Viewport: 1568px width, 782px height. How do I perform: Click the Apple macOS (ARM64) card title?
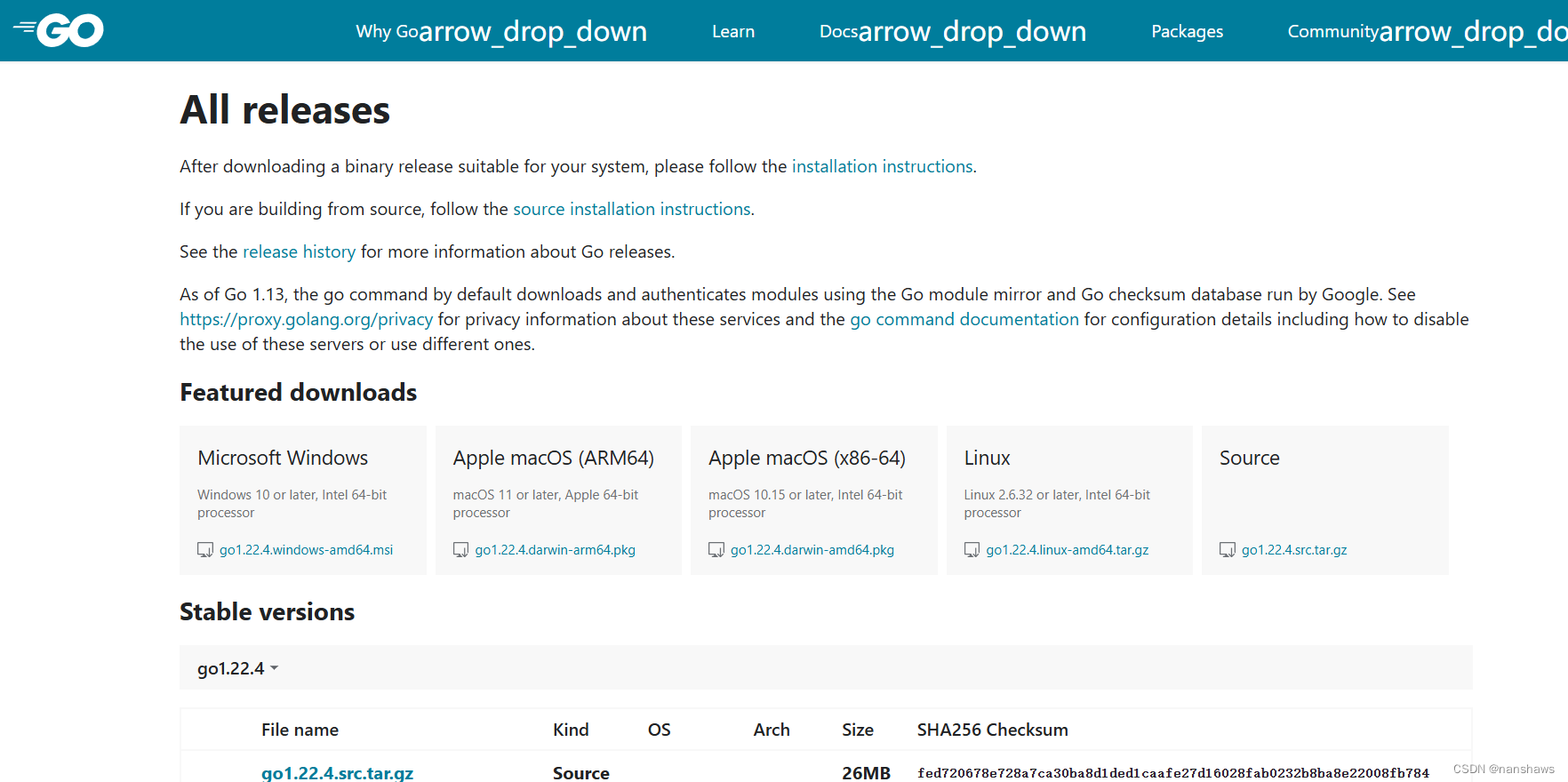click(x=554, y=458)
